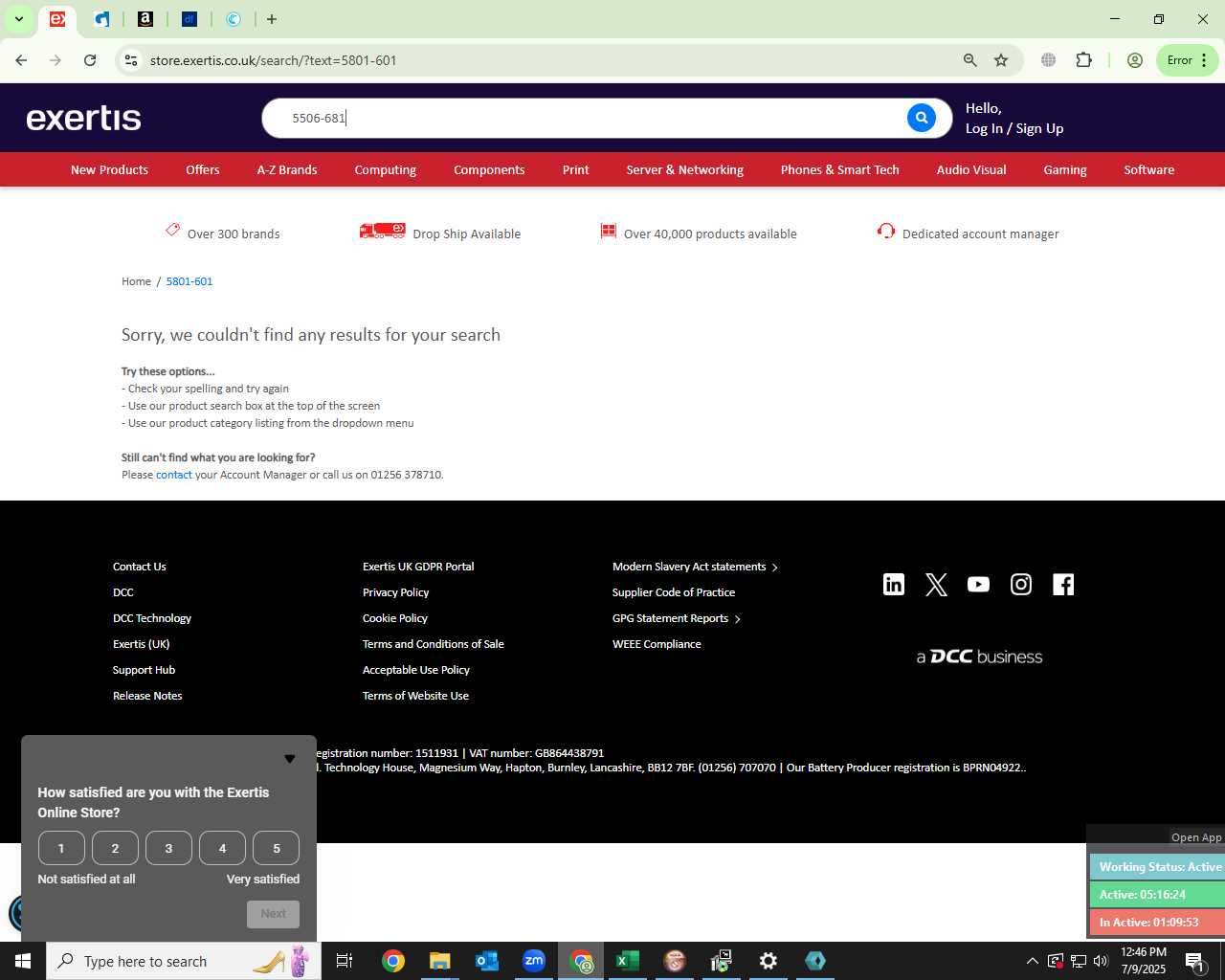Click the survey Next button
The image size is (1225, 980).
pyautogui.click(x=273, y=914)
